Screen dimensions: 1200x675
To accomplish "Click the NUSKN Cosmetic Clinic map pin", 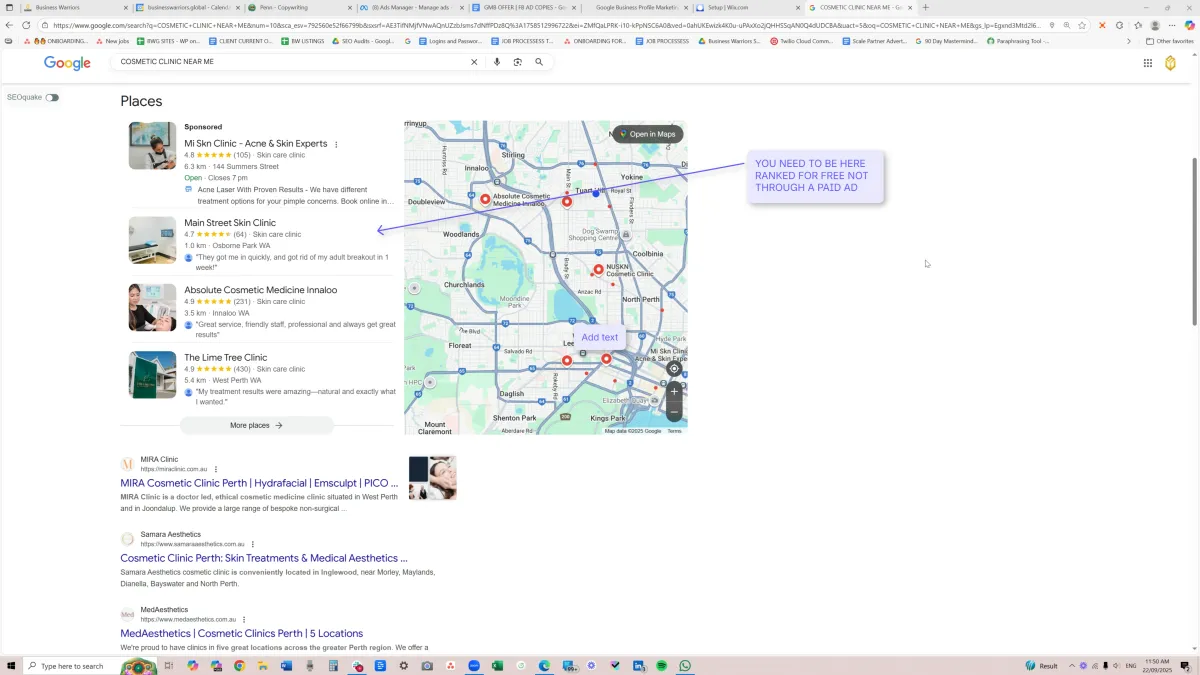I will point(599,269).
